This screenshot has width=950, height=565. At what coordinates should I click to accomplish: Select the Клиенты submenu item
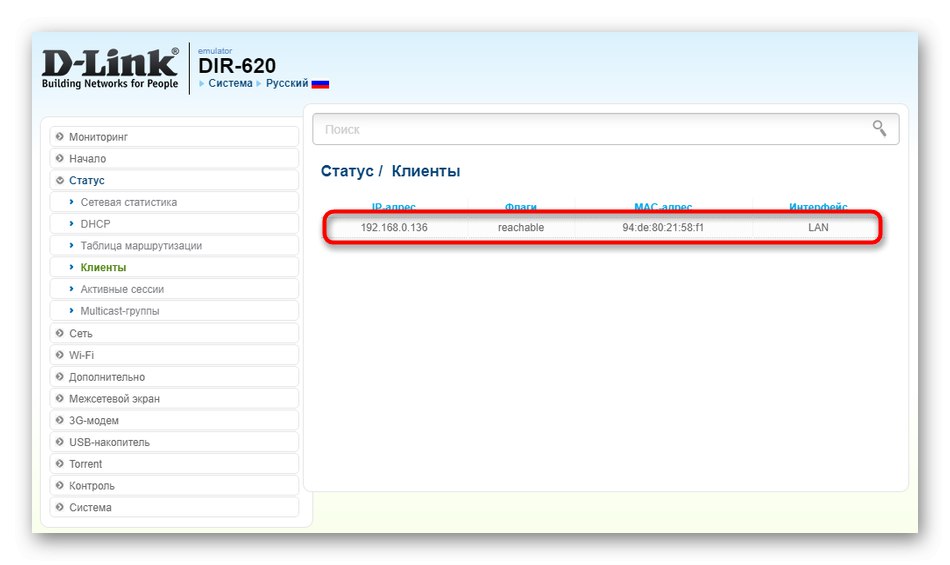click(x=174, y=268)
